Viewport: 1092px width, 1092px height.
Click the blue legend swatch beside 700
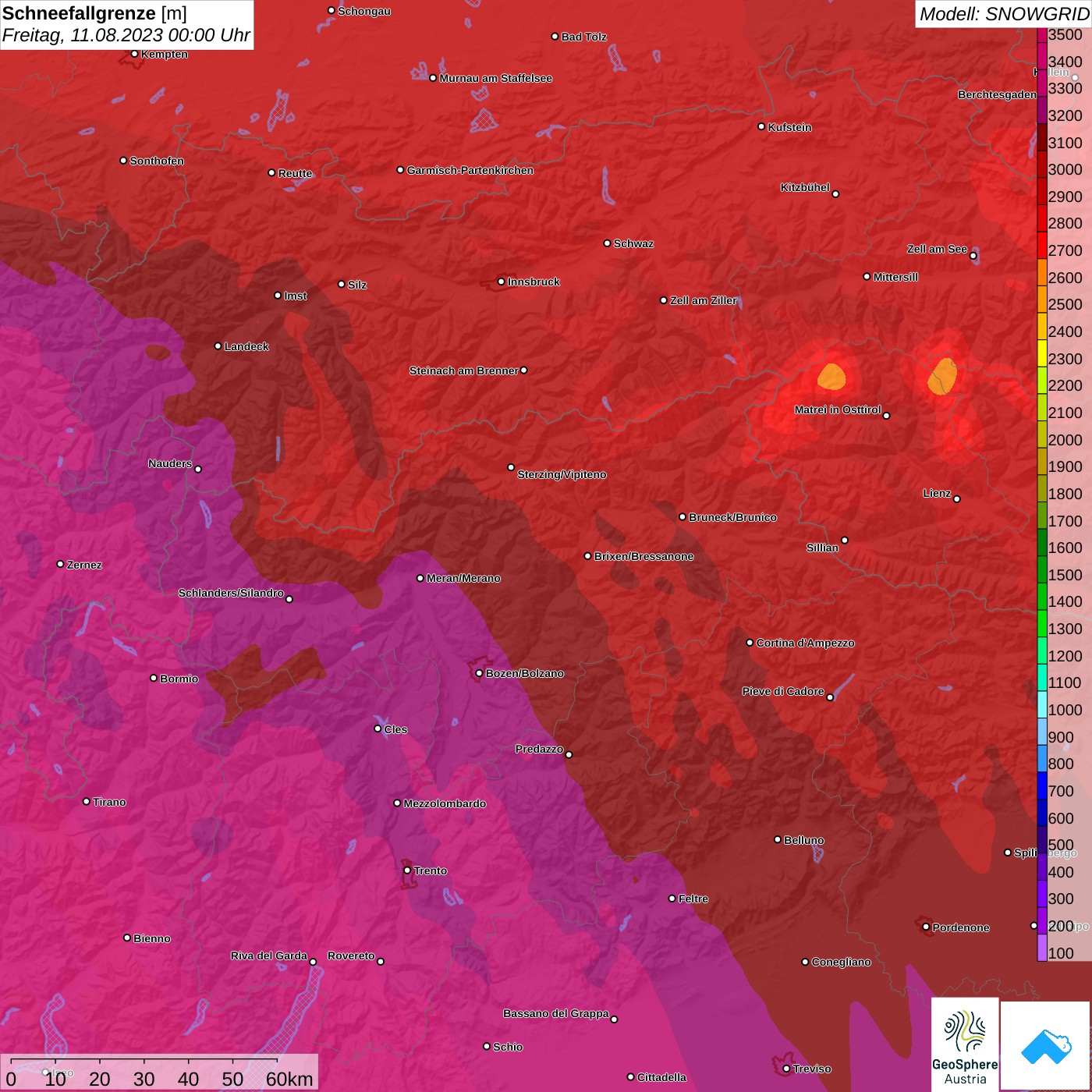click(1042, 785)
